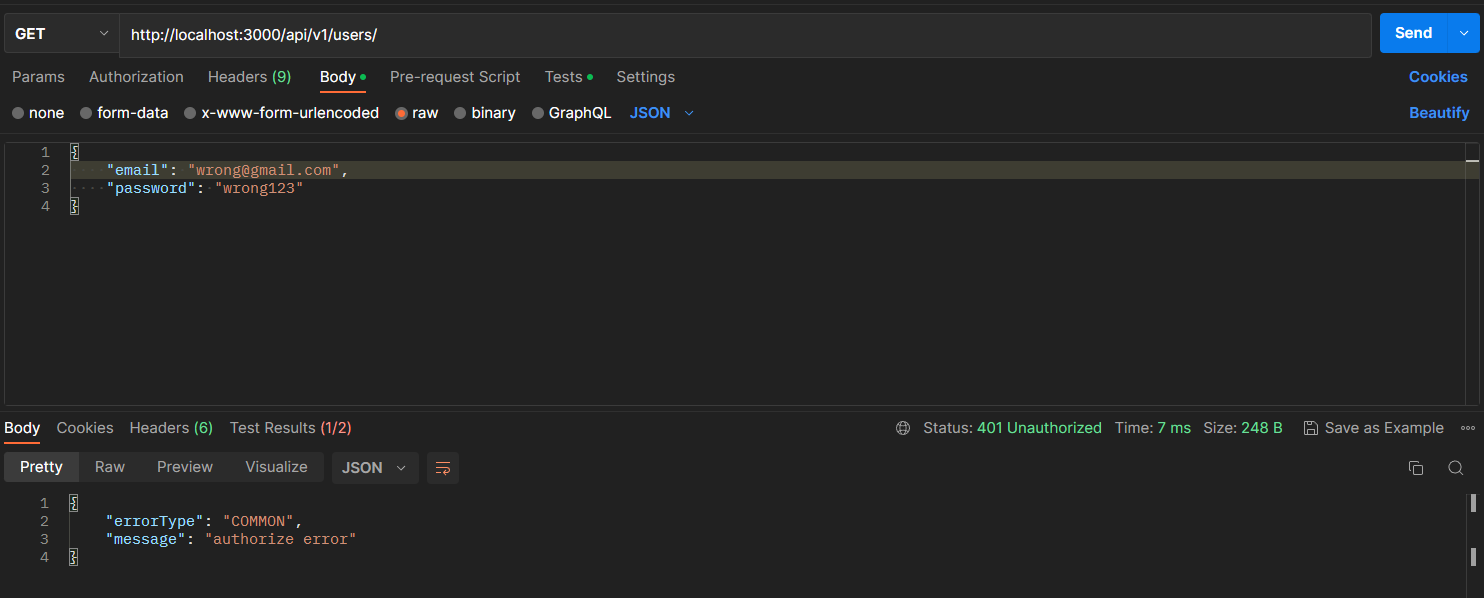Open the three-dot response options menu
This screenshot has width=1484, height=598.
[x=1466, y=427]
